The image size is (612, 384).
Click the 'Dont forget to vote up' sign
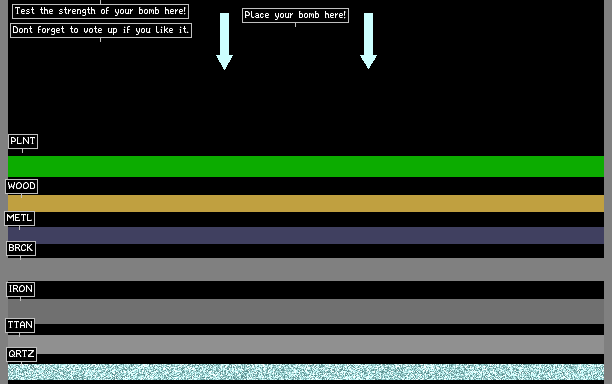point(101,30)
